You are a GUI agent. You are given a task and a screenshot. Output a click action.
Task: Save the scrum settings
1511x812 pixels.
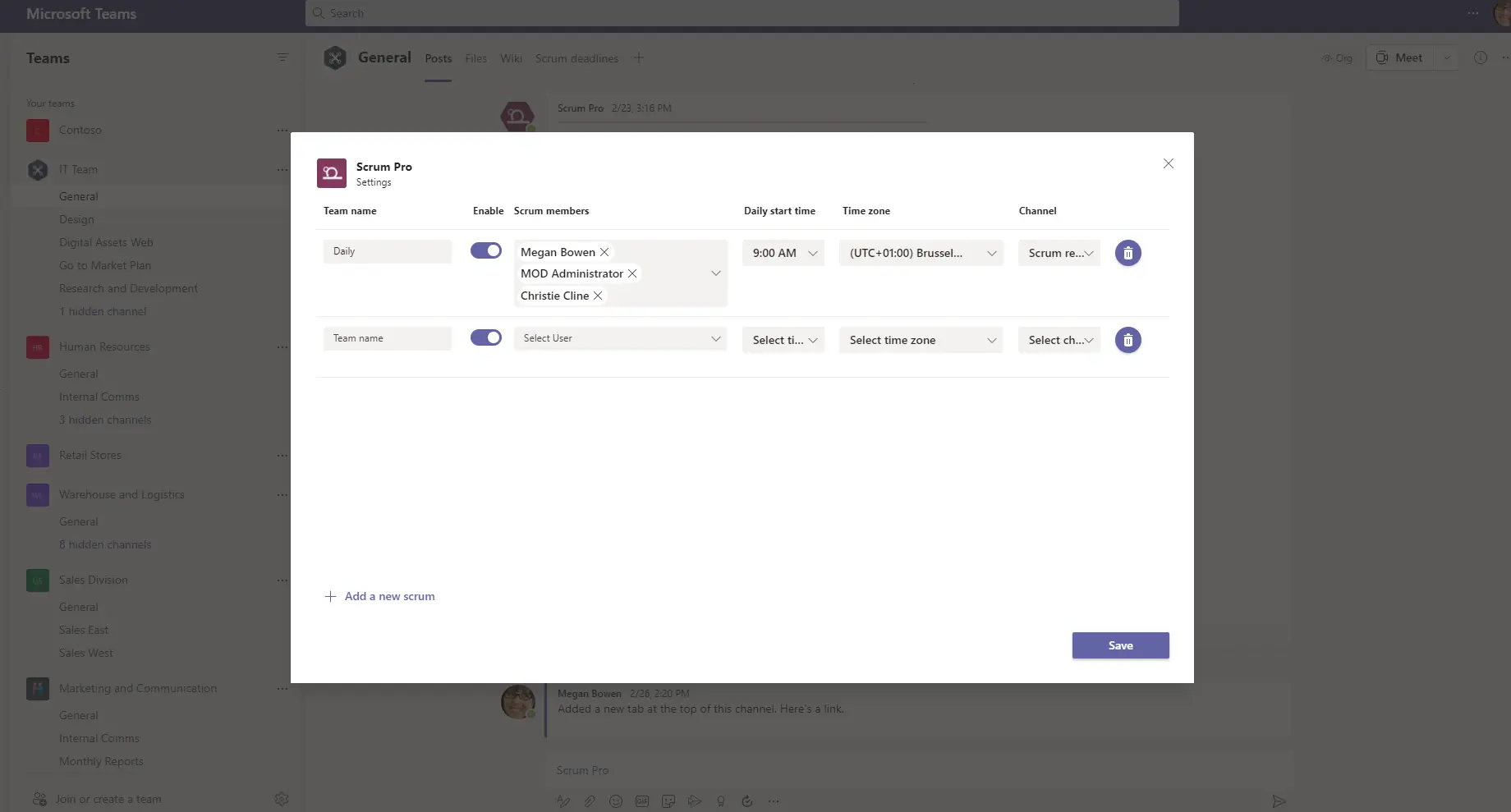(1120, 645)
